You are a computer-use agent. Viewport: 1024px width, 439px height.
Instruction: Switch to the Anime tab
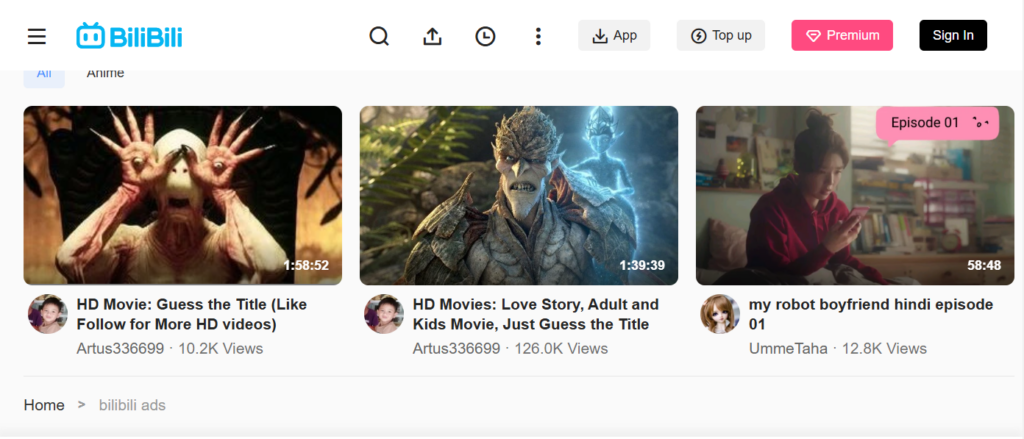click(105, 76)
